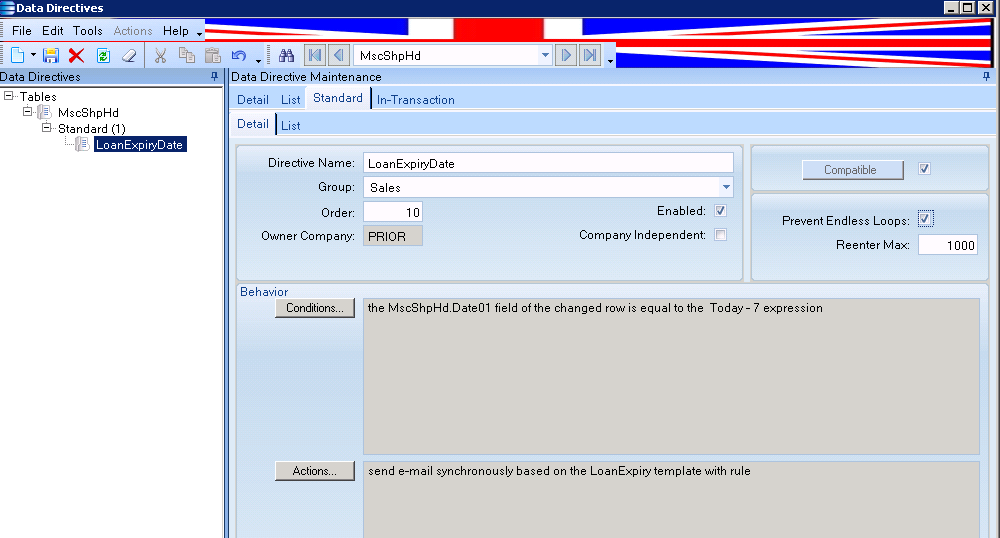Image resolution: width=1000 pixels, height=538 pixels.
Task: Clear the form using eraser icon
Action: [129, 55]
